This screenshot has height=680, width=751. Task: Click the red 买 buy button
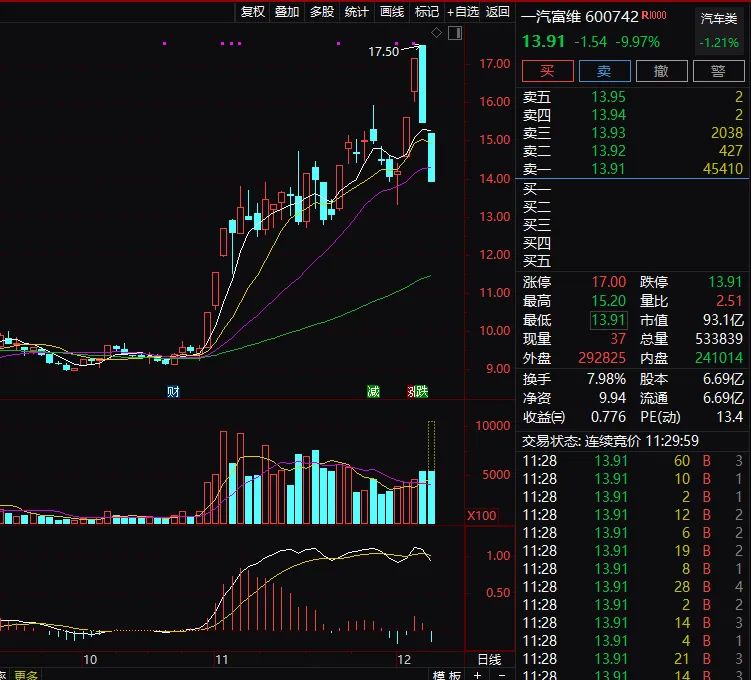coord(547,71)
